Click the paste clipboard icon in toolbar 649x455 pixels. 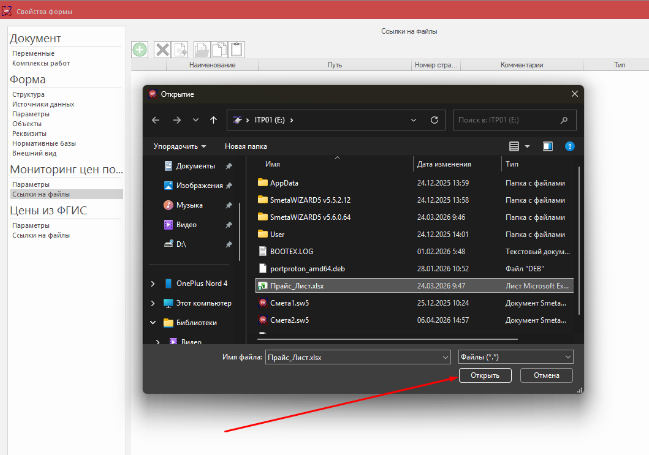pyautogui.click(x=237, y=49)
